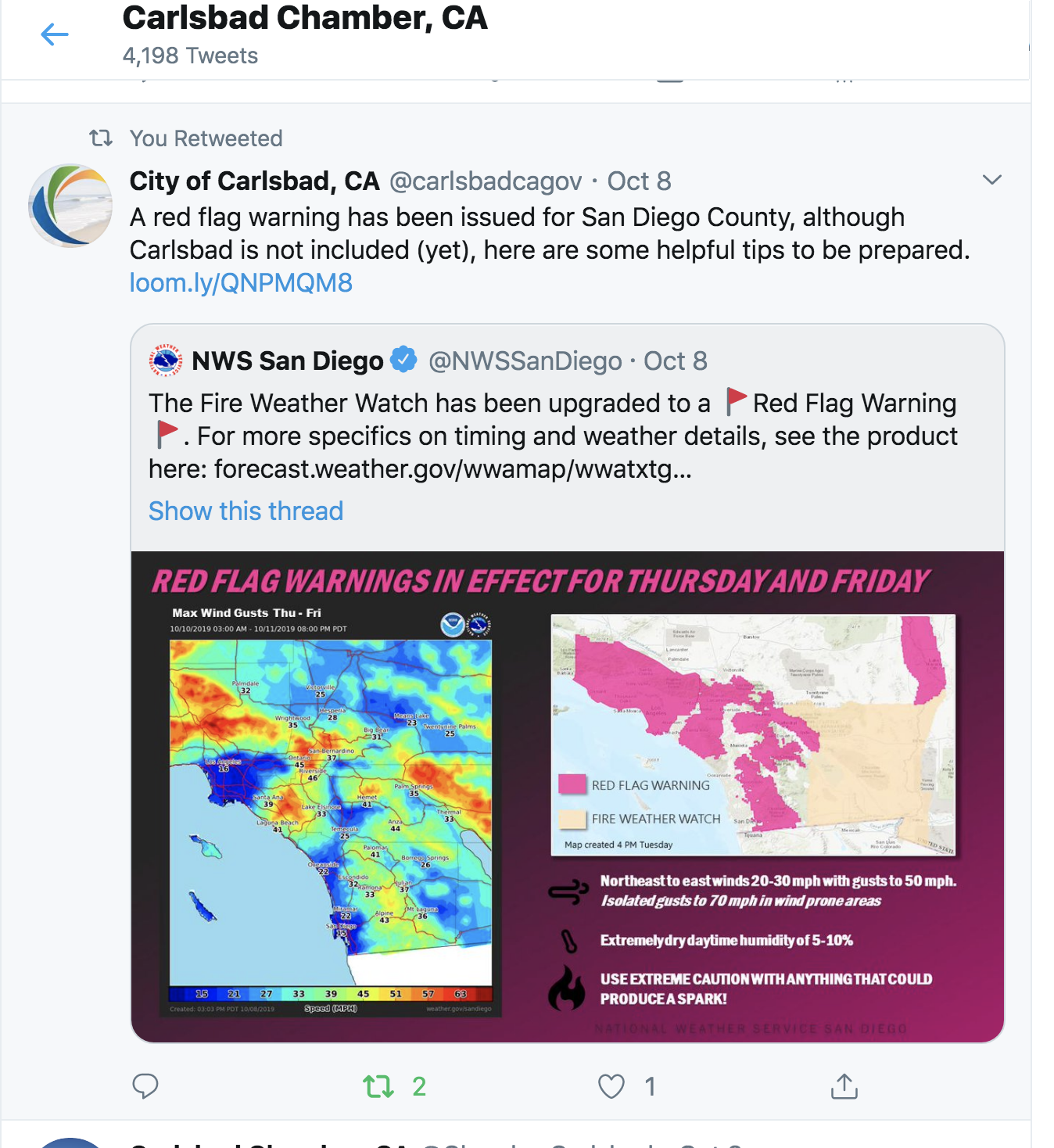Select Show this thread link
Viewport: 1054px width, 1148px height.
pos(246,511)
